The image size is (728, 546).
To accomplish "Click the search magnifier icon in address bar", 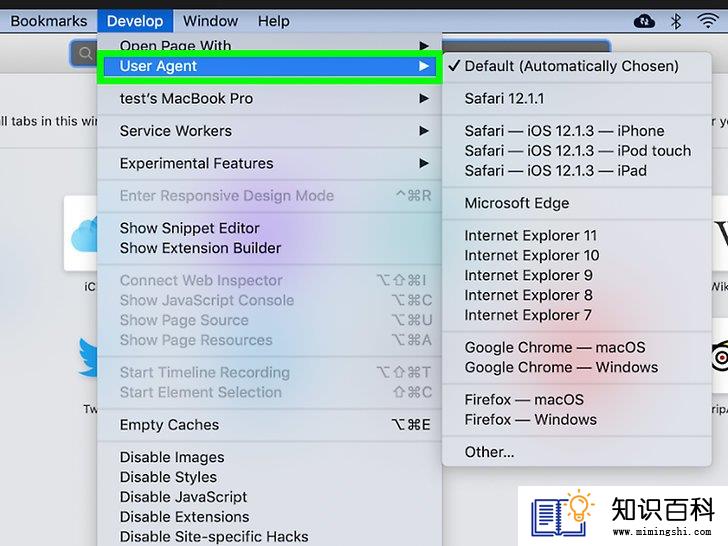I will pos(85,53).
